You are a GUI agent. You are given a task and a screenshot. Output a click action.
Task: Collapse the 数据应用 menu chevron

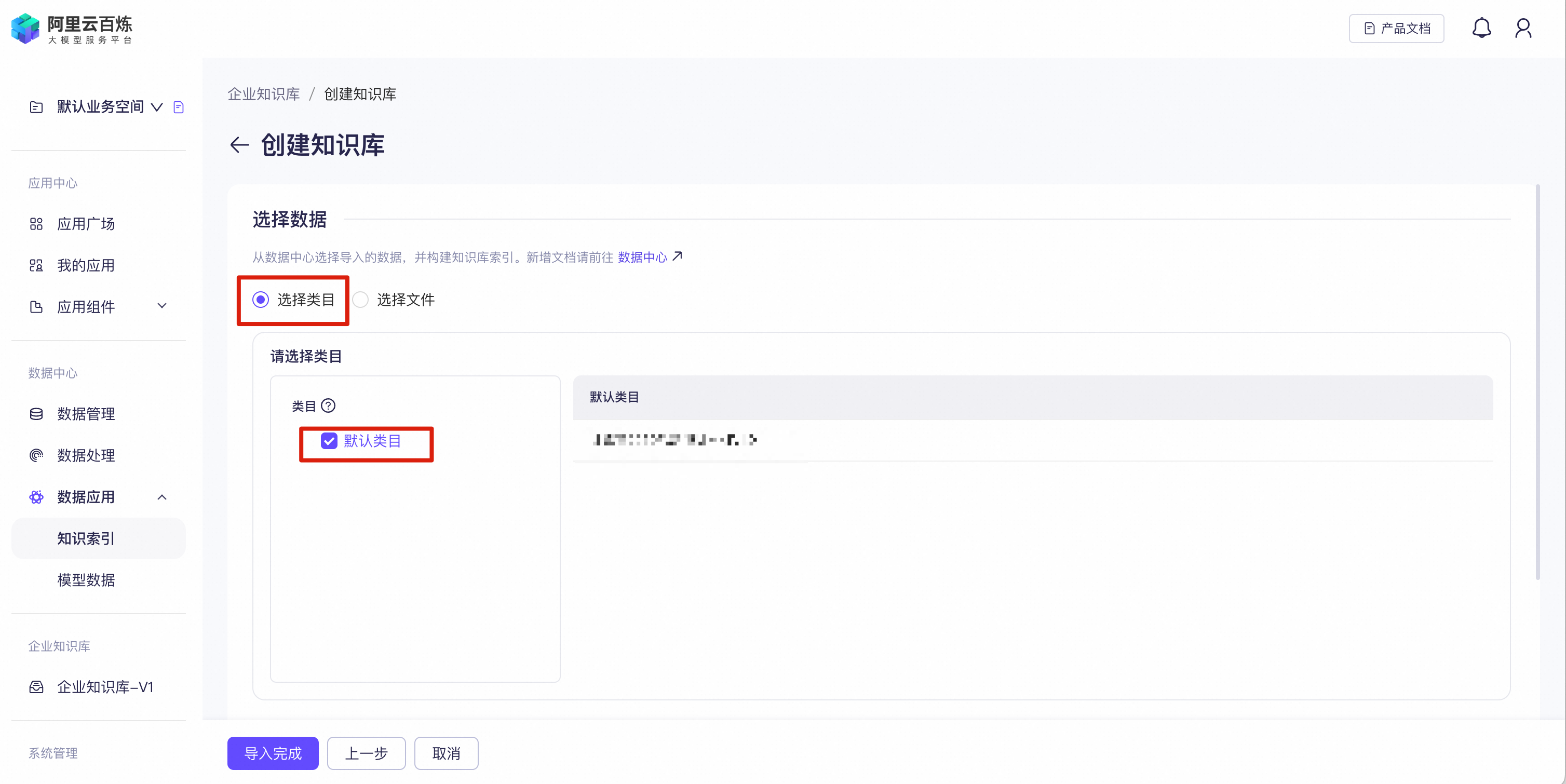[x=163, y=497]
